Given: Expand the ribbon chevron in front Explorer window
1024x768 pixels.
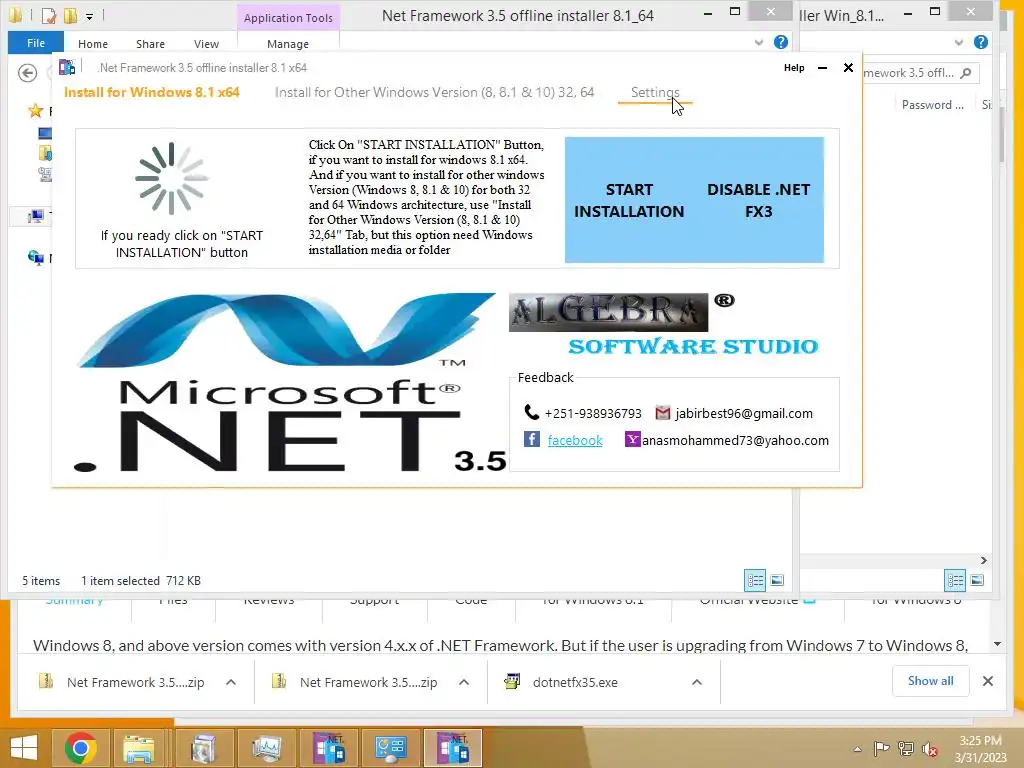Looking at the screenshot, I should 758,42.
